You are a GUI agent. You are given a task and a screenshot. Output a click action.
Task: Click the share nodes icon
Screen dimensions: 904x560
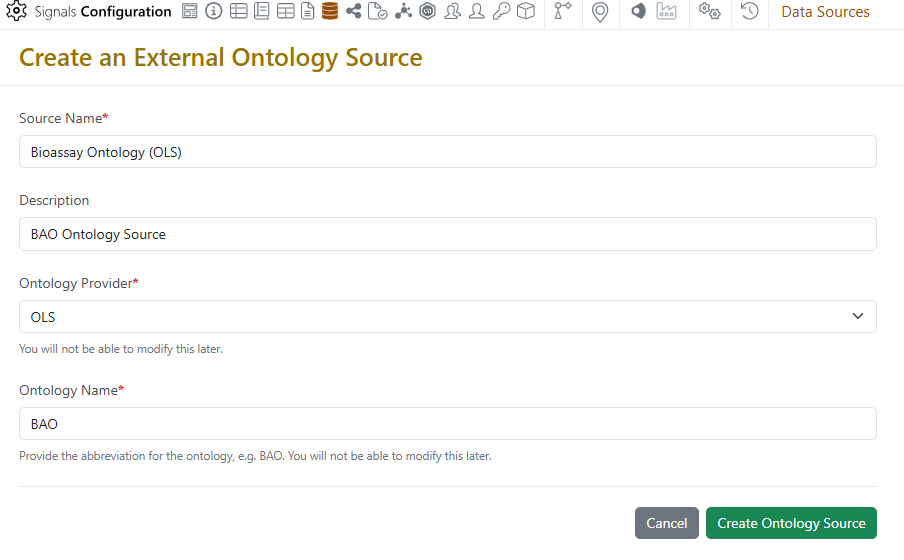tap(354, 12)
